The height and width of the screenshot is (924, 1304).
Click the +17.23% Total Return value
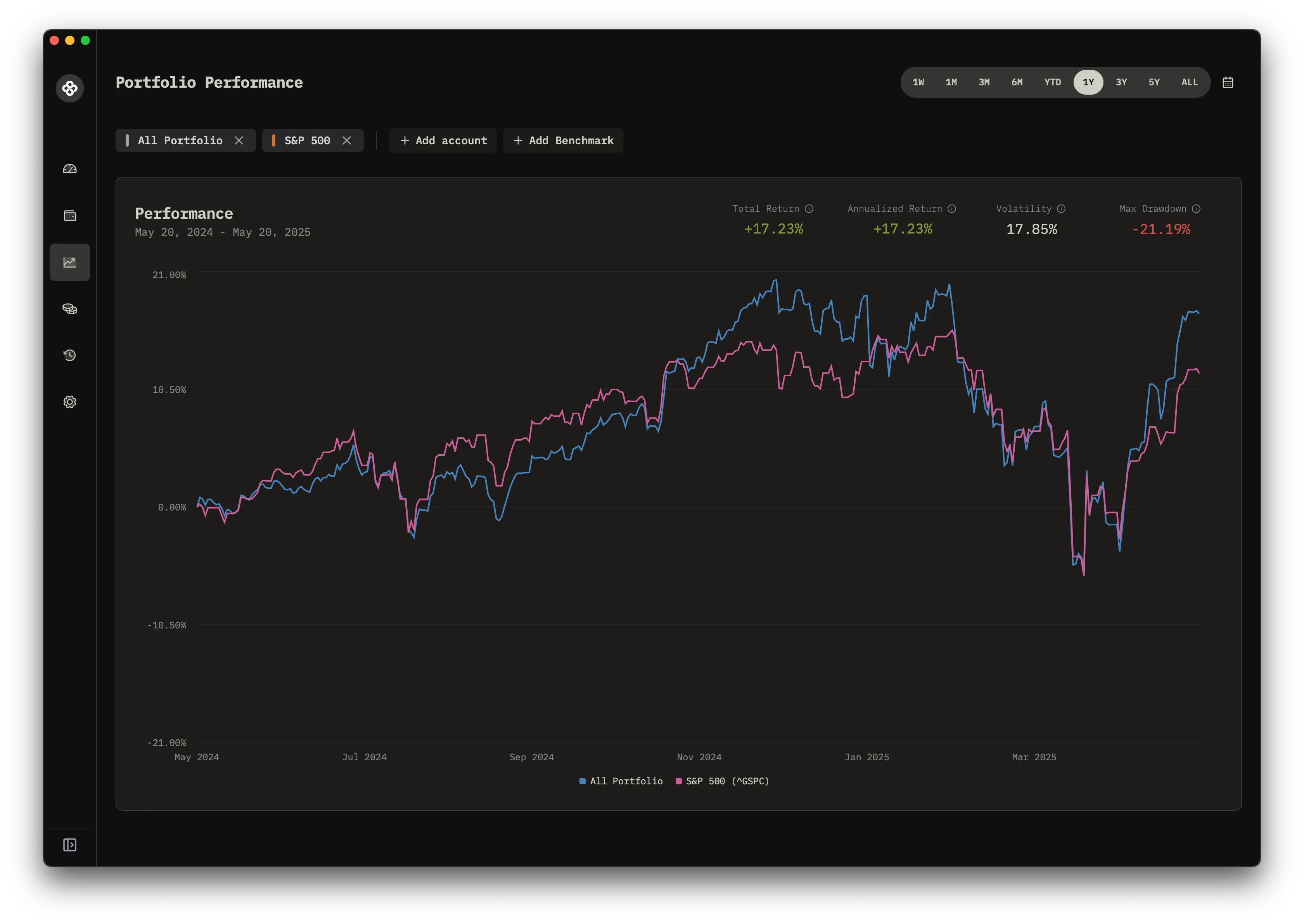tap(774, 229)
